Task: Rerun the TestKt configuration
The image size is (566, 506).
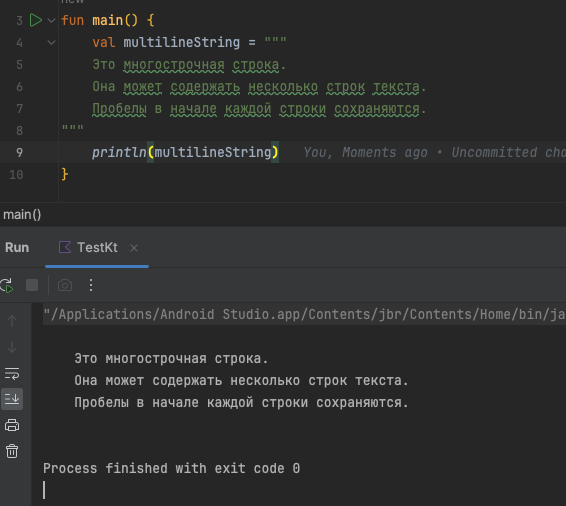Action: [x=7, y=285]
